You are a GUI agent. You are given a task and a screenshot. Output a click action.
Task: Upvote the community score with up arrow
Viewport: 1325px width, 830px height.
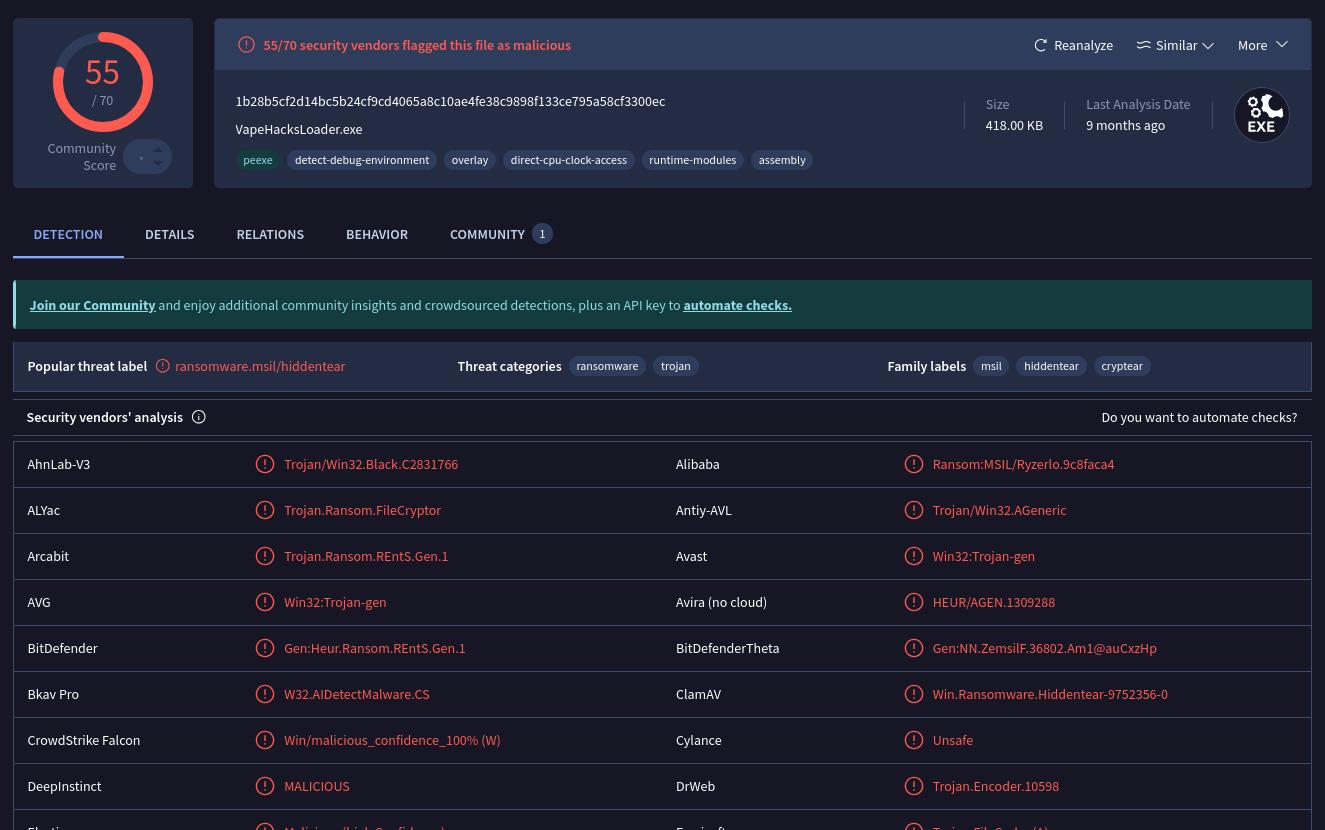pos(158,150)
